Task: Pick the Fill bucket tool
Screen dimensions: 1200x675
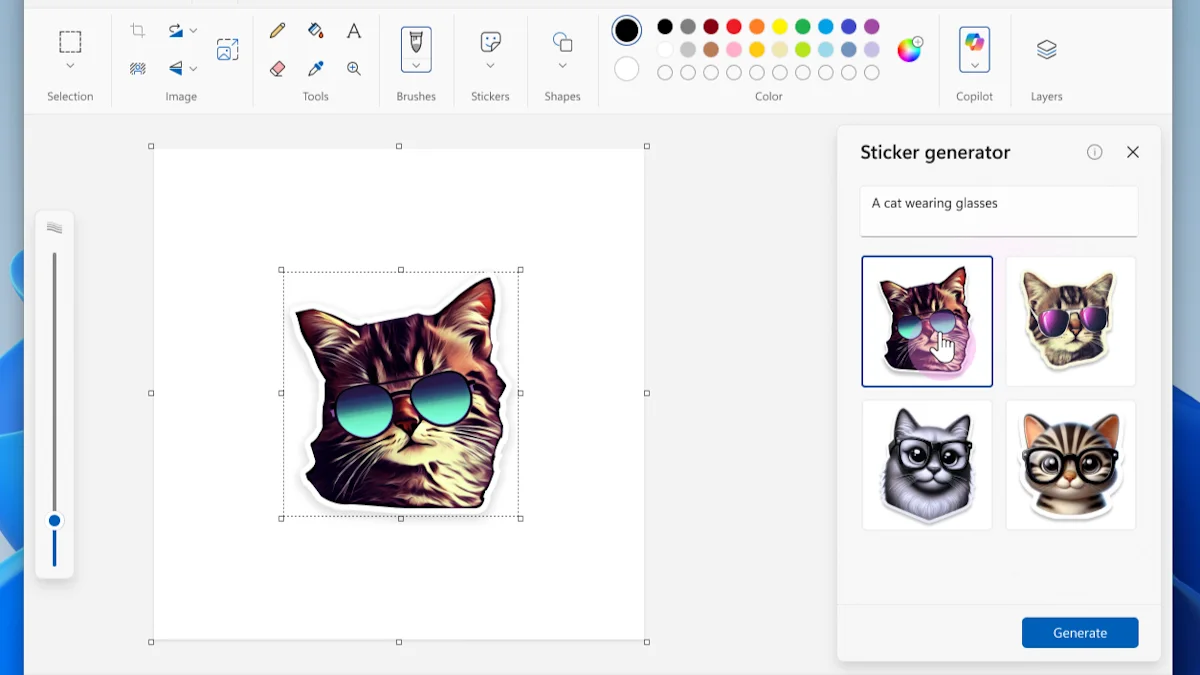Action: pos(316,31)
